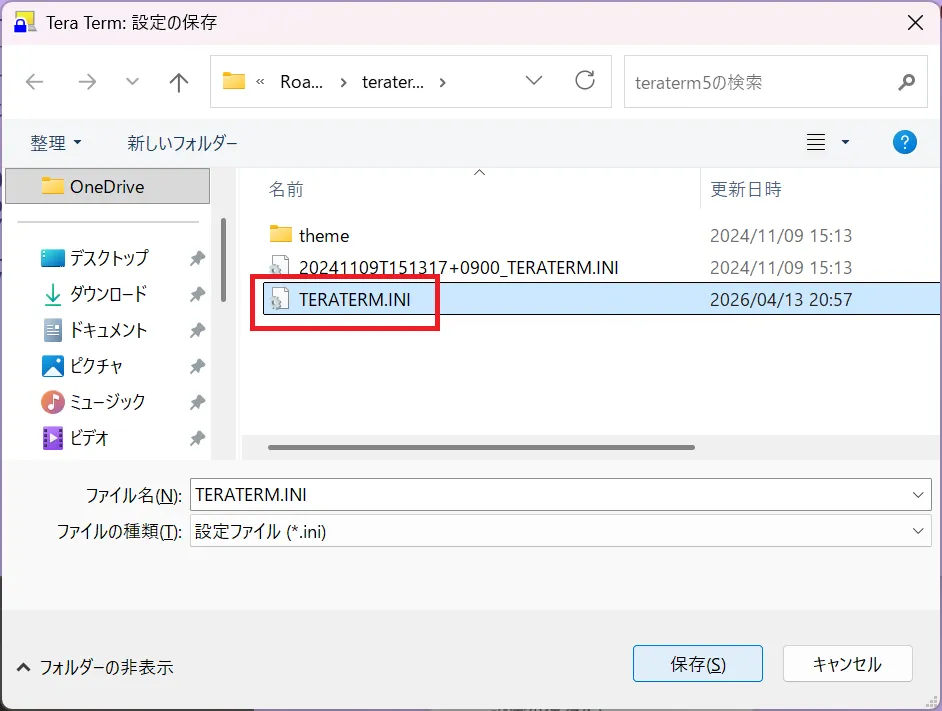This screenshot has width=942, height=711.
Task: Click the 保存 button
Action: [x=697, y=663]
